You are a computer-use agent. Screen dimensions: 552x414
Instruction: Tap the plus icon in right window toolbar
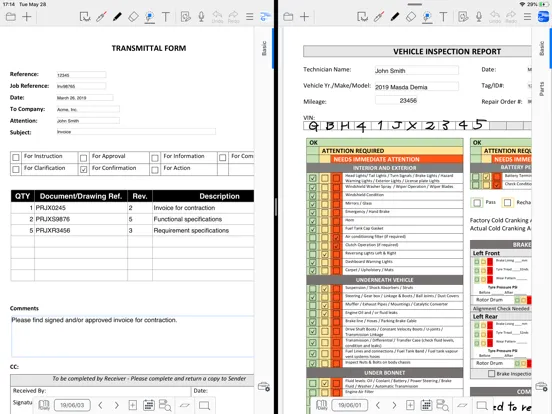point(305,17)
